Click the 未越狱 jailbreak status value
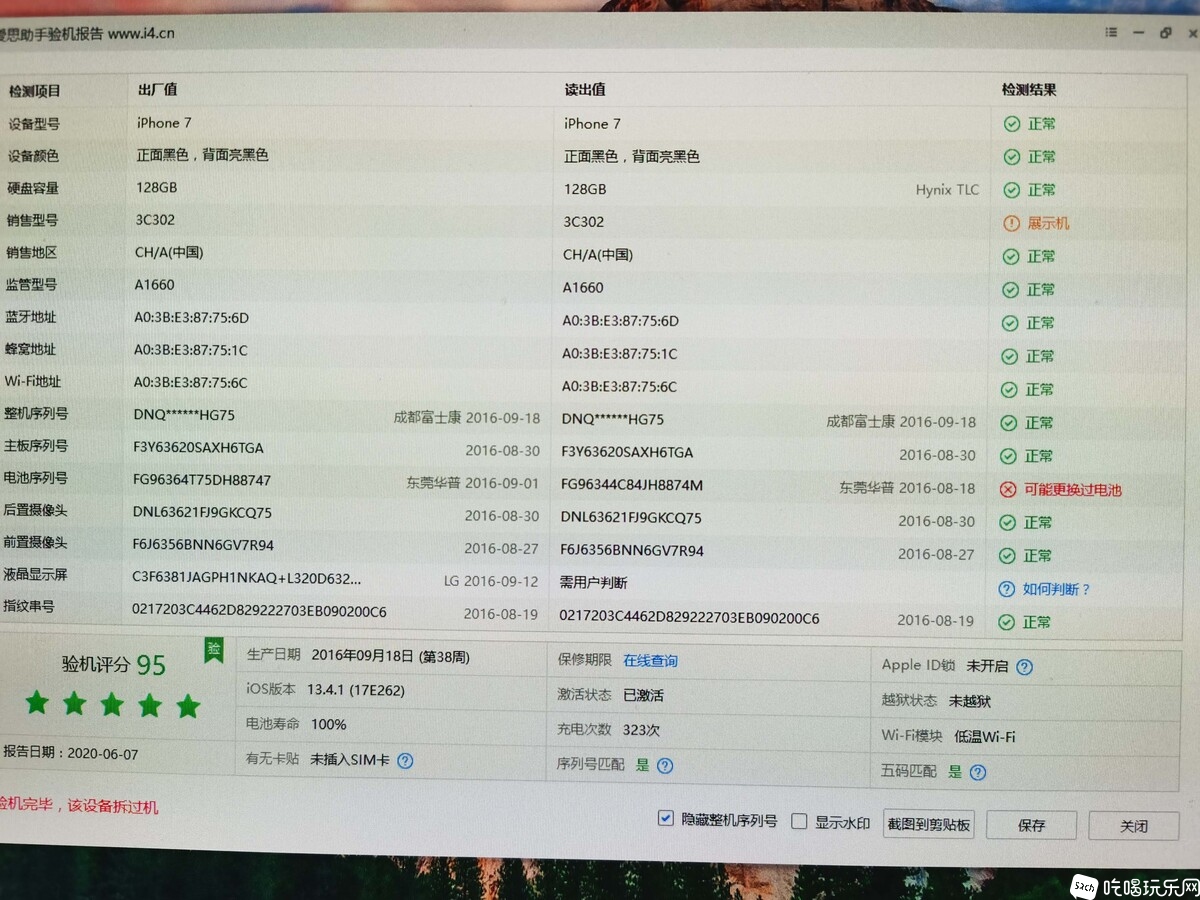 [970, 702]
